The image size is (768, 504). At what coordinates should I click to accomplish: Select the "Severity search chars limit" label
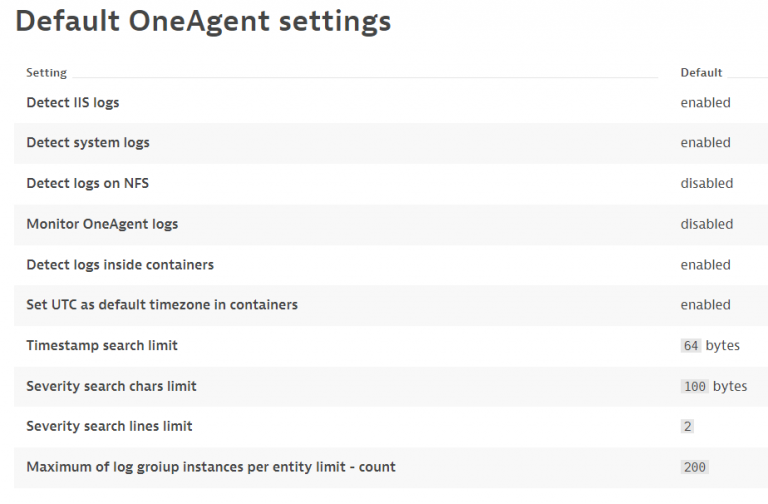(x=111, y=386)
